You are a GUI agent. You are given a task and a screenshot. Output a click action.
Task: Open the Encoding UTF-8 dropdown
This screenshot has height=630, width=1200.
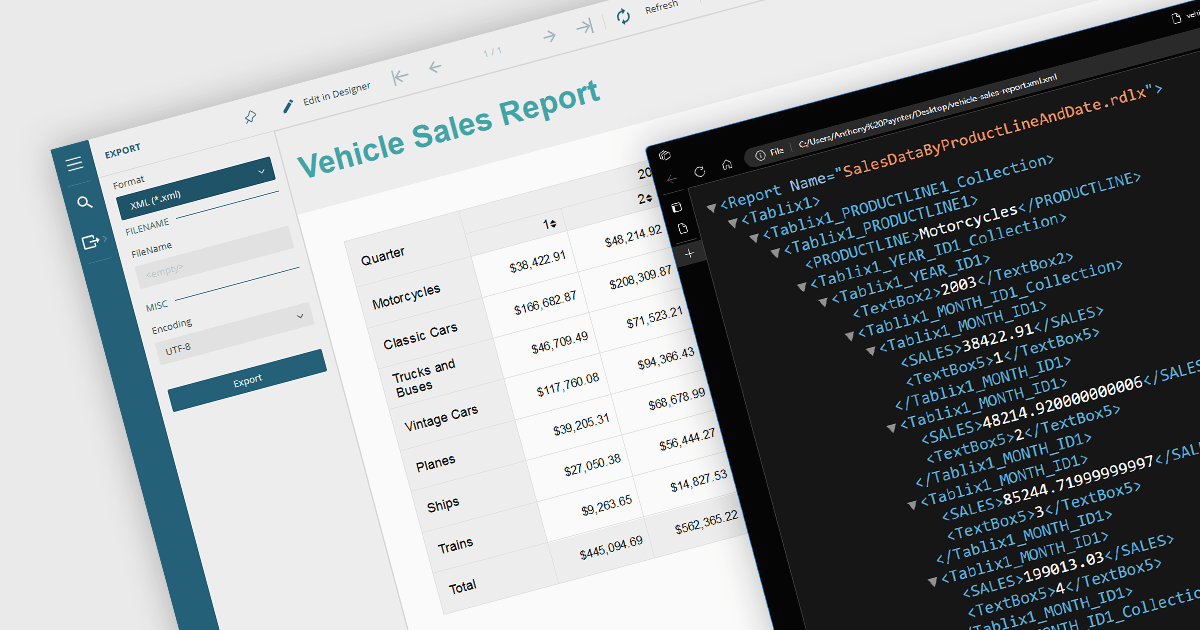(232, 332)
